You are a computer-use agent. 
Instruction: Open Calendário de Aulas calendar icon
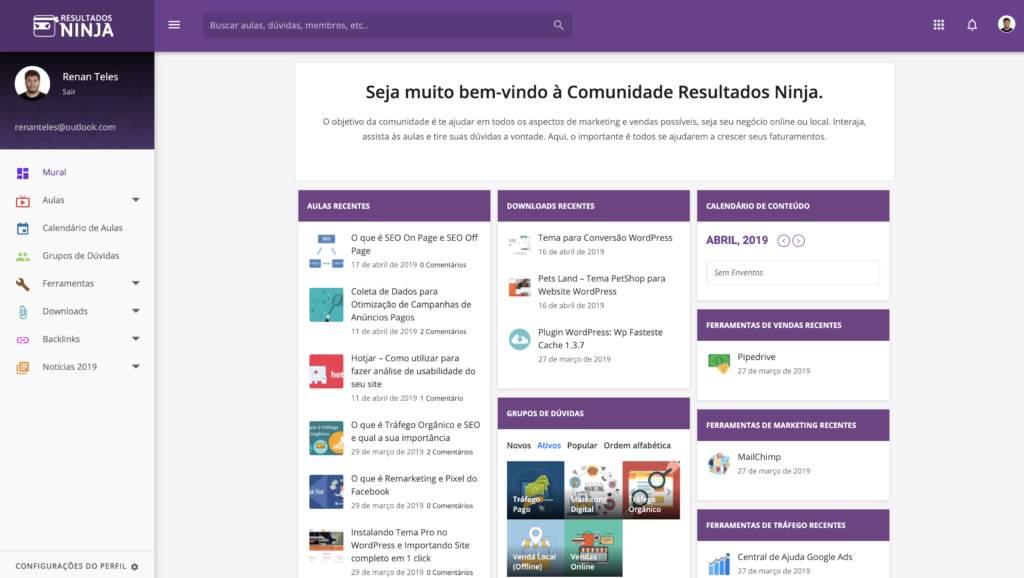[20, 227]
